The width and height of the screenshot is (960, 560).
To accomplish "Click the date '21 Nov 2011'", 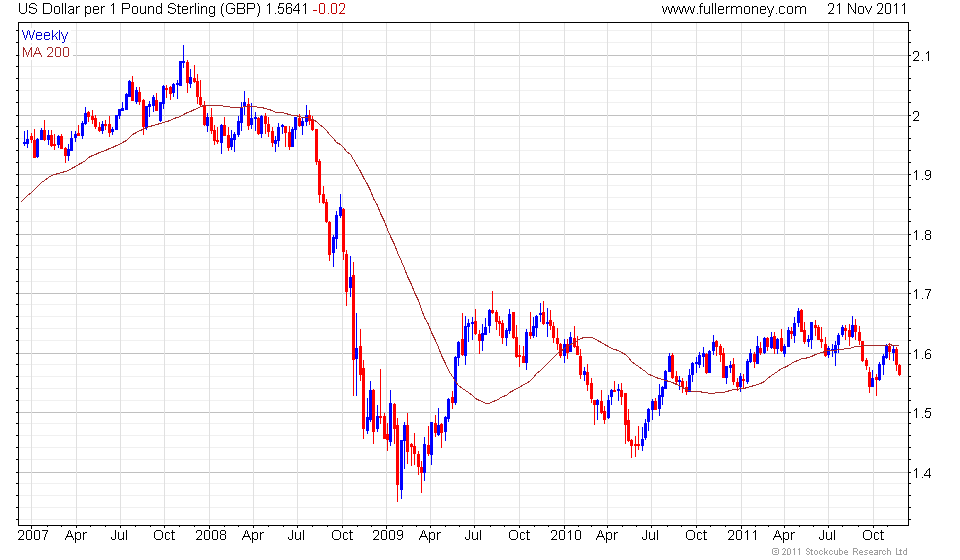I will coord(866,9).
